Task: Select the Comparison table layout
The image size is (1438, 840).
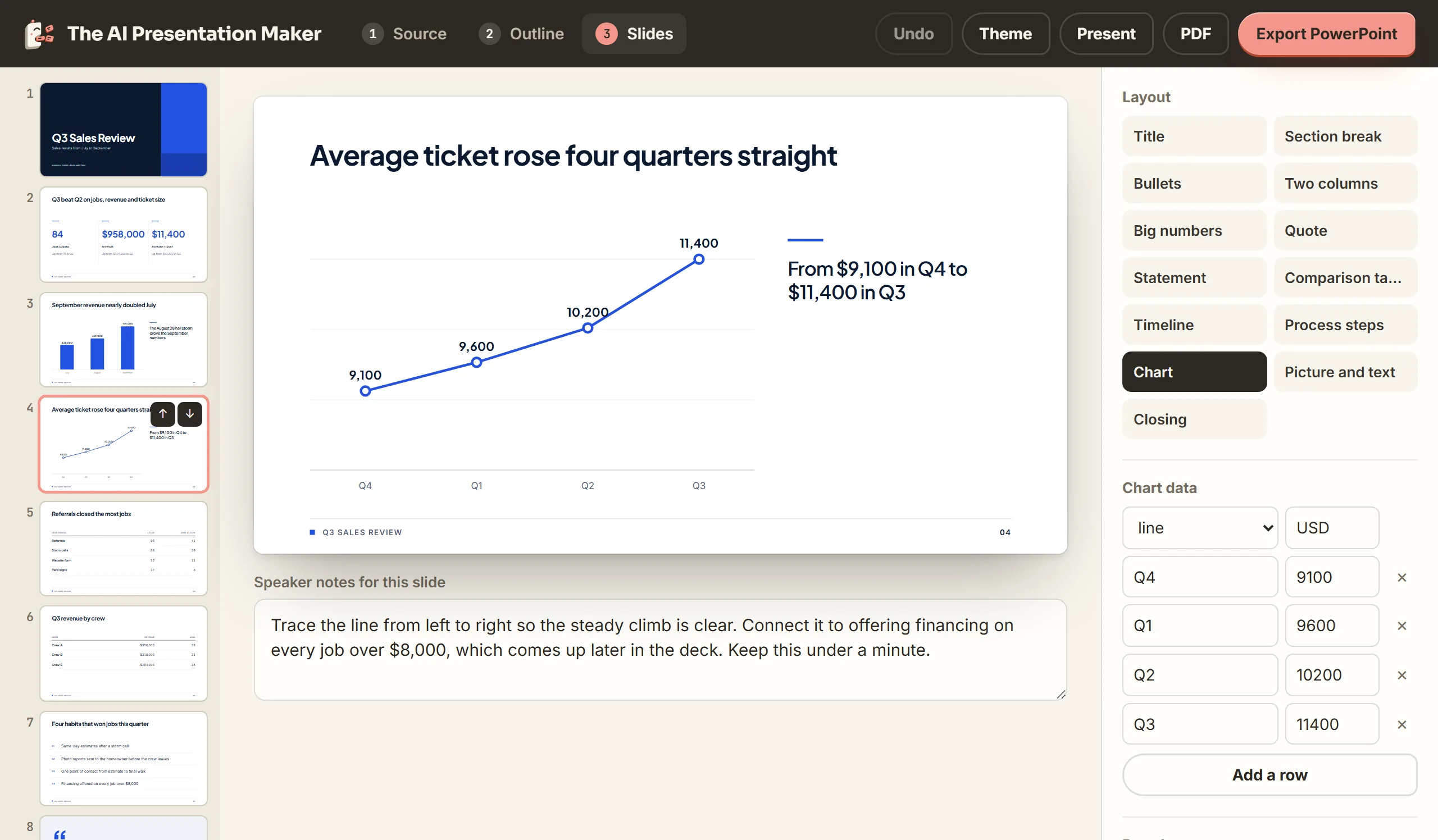Action: click(x=1345, y=277)
